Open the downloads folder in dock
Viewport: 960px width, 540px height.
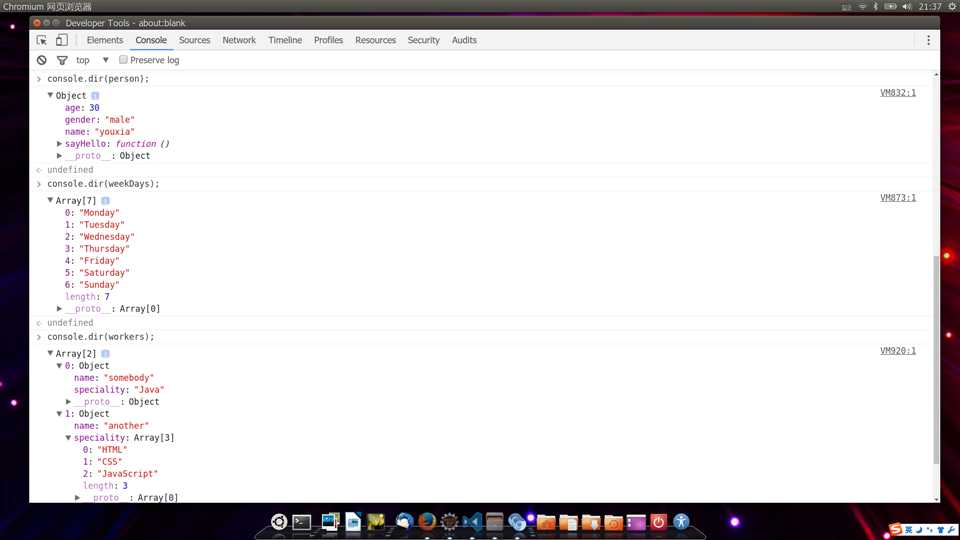pos(591,522)
